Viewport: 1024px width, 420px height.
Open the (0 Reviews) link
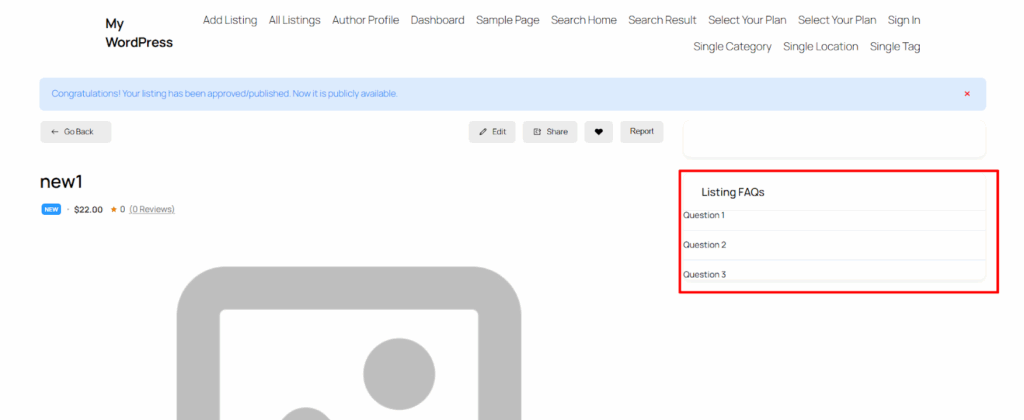(x=152, y=210)
